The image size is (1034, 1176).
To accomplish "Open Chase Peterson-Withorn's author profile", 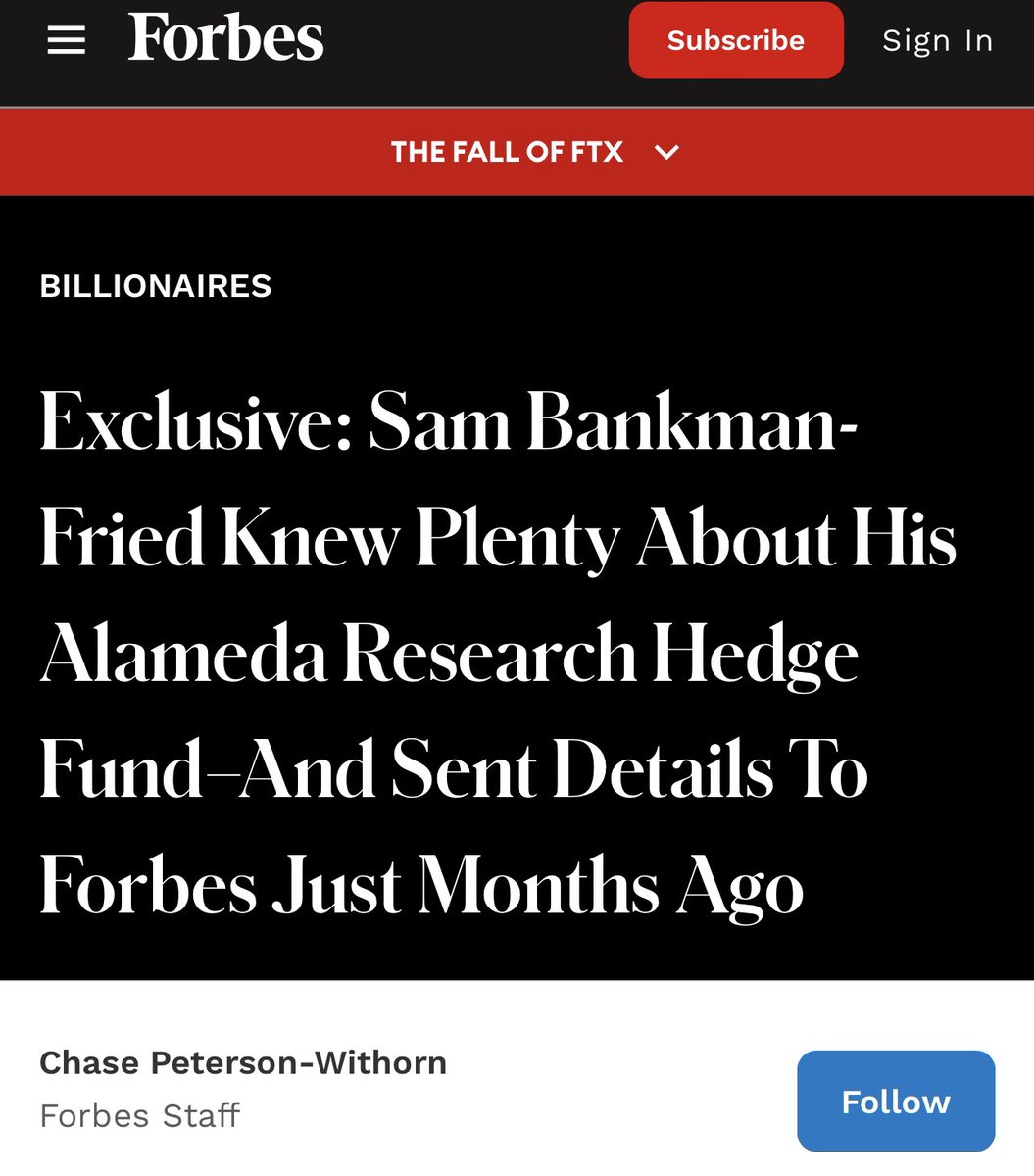I will (x=243, y=1062).
